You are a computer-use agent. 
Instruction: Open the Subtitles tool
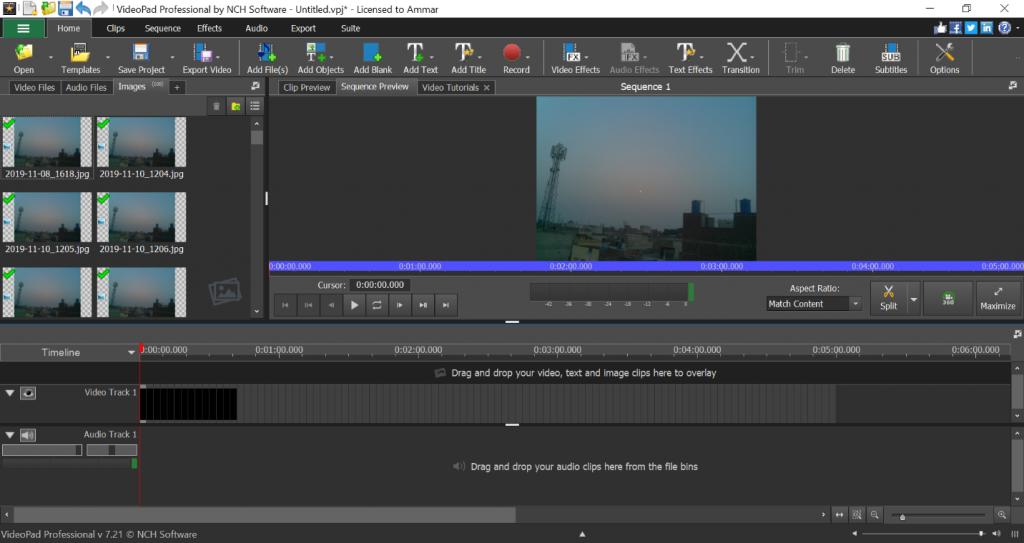(891, 58)
